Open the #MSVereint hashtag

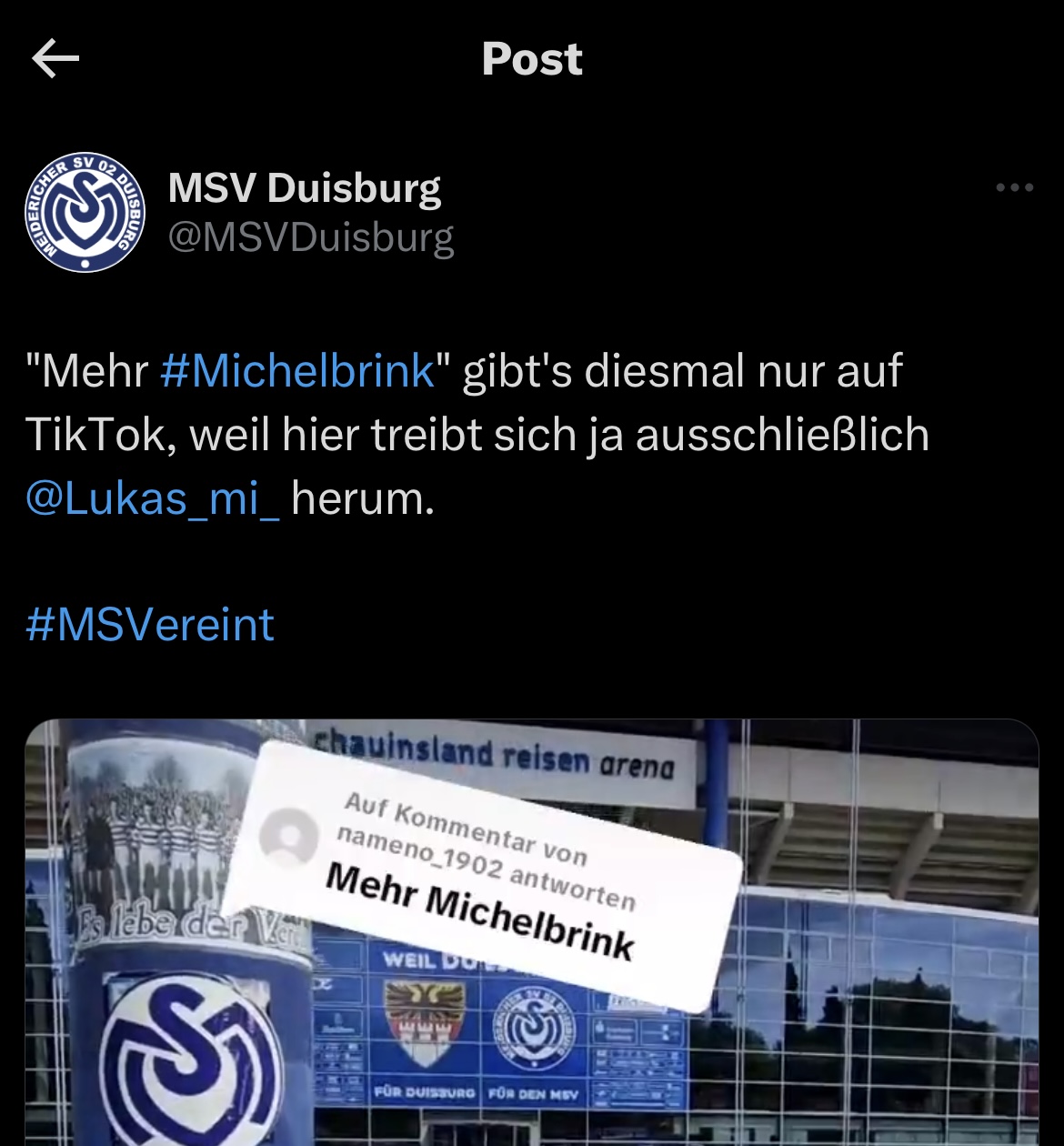pos(150,625)
